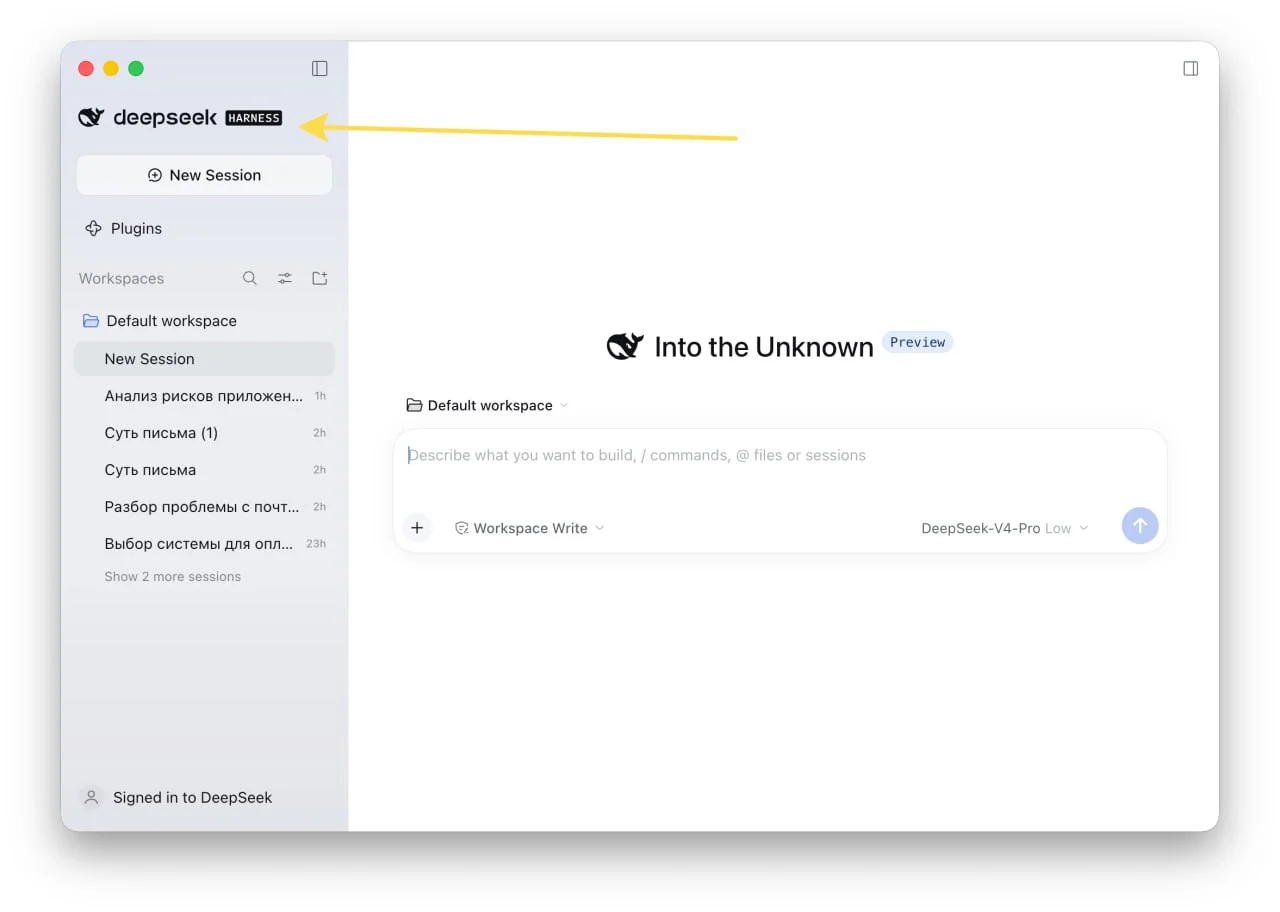Image resolution: width=1280 pixels, height=912 pixels.
Task: Click the DeepSeek whale logo in sidebar
Action: pyautogui.click(x=91, y=117)
